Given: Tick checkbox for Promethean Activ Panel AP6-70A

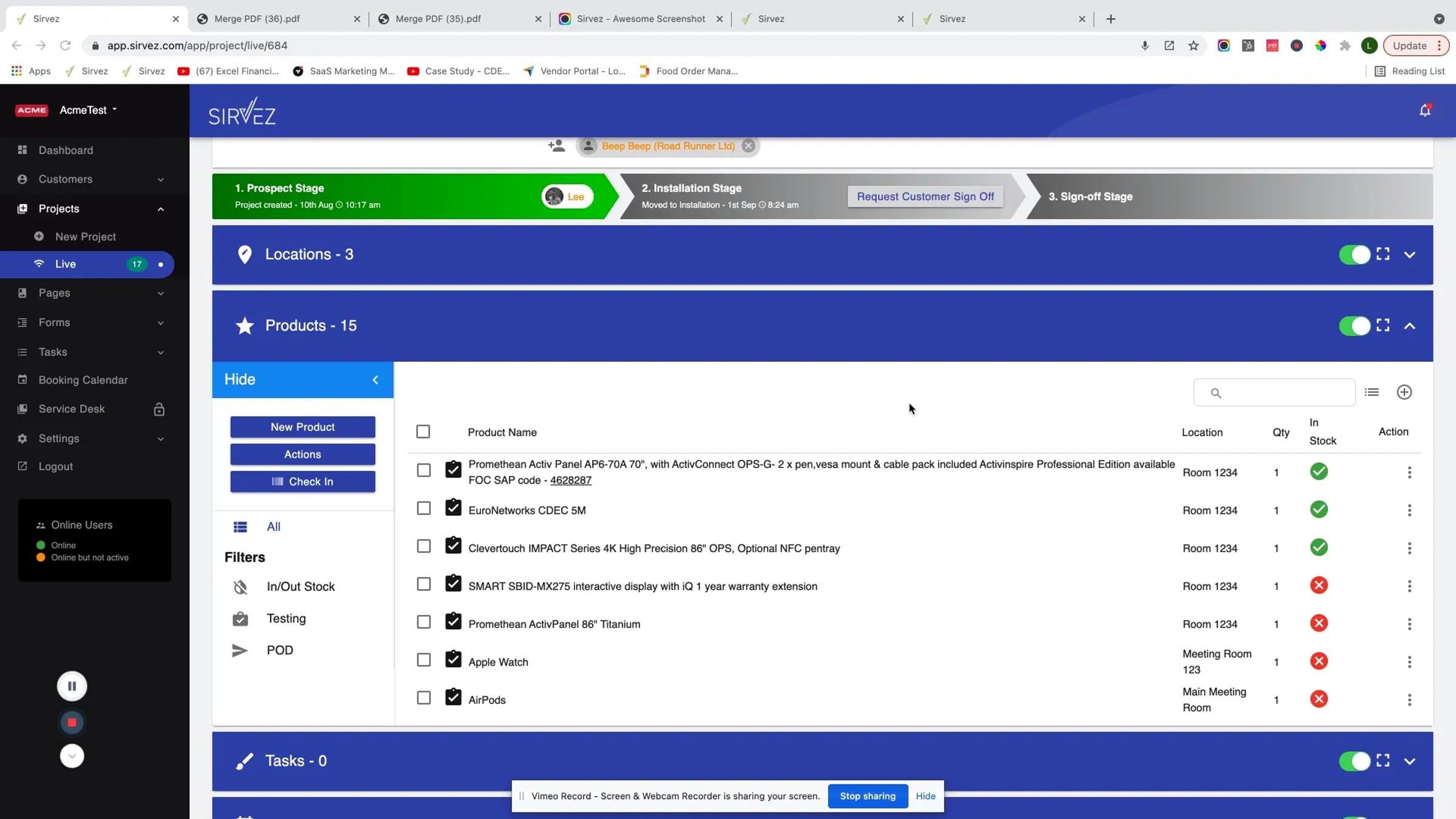Looking at the screenshot, I should click(423, 470).
